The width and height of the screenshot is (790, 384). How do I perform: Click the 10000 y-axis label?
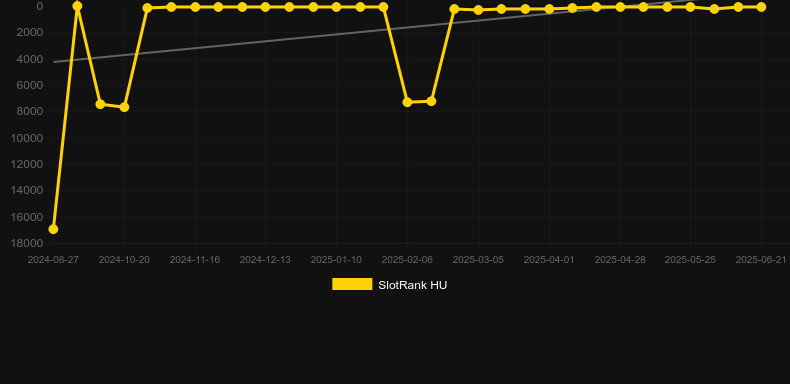coord(27,138)
